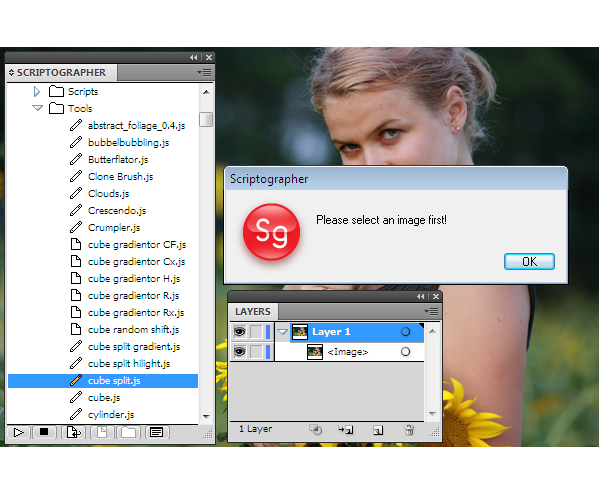This screenshot has height=479, width=600.
Task: Click OK in the Scriptographer dialog
Action: pyautogui.click(x=529, y=262)
